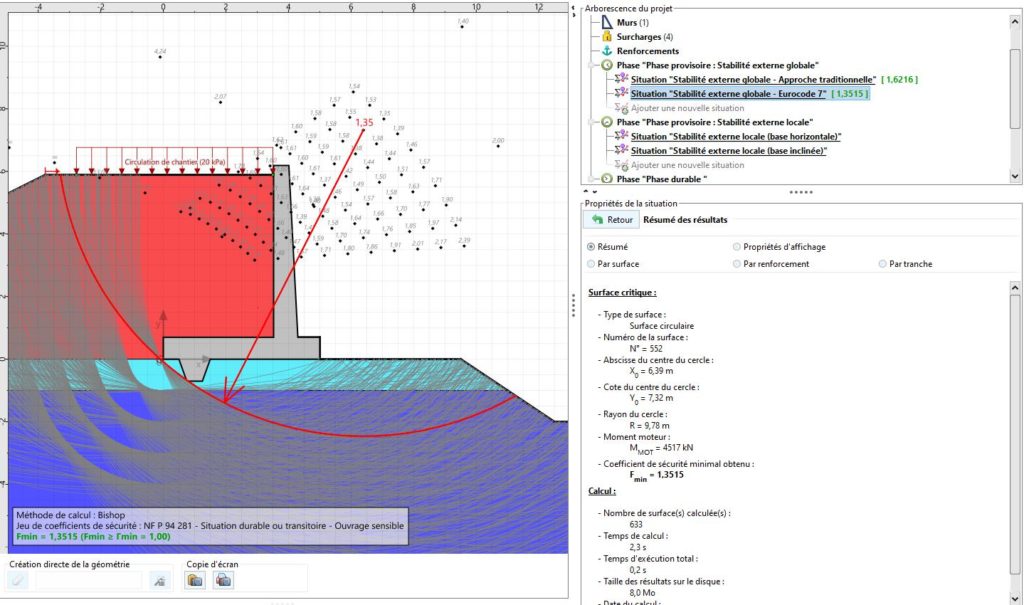Screen dimensions: 1024x605
Task: Select the Par renforcement radio button
Action: click(737, 264)
